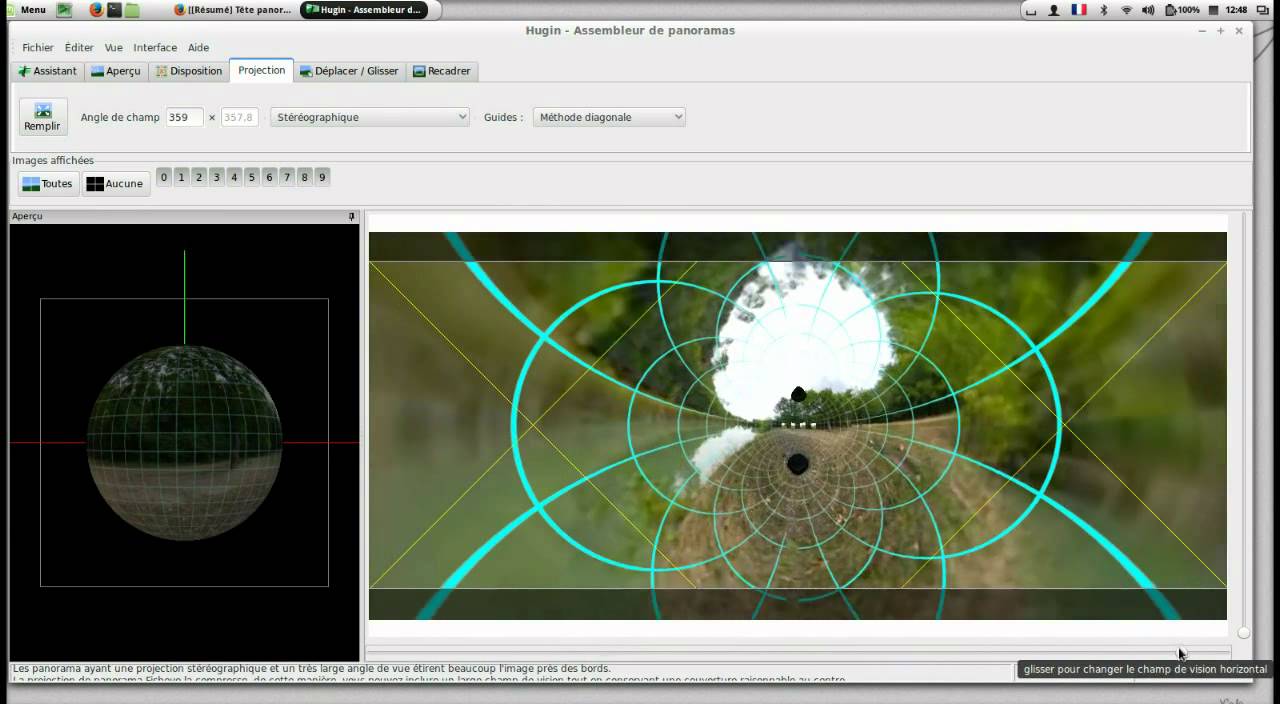Screen dimensions: 1280x704
Task: Toggle image 9 visibility button
Action: tap(322, 177)
